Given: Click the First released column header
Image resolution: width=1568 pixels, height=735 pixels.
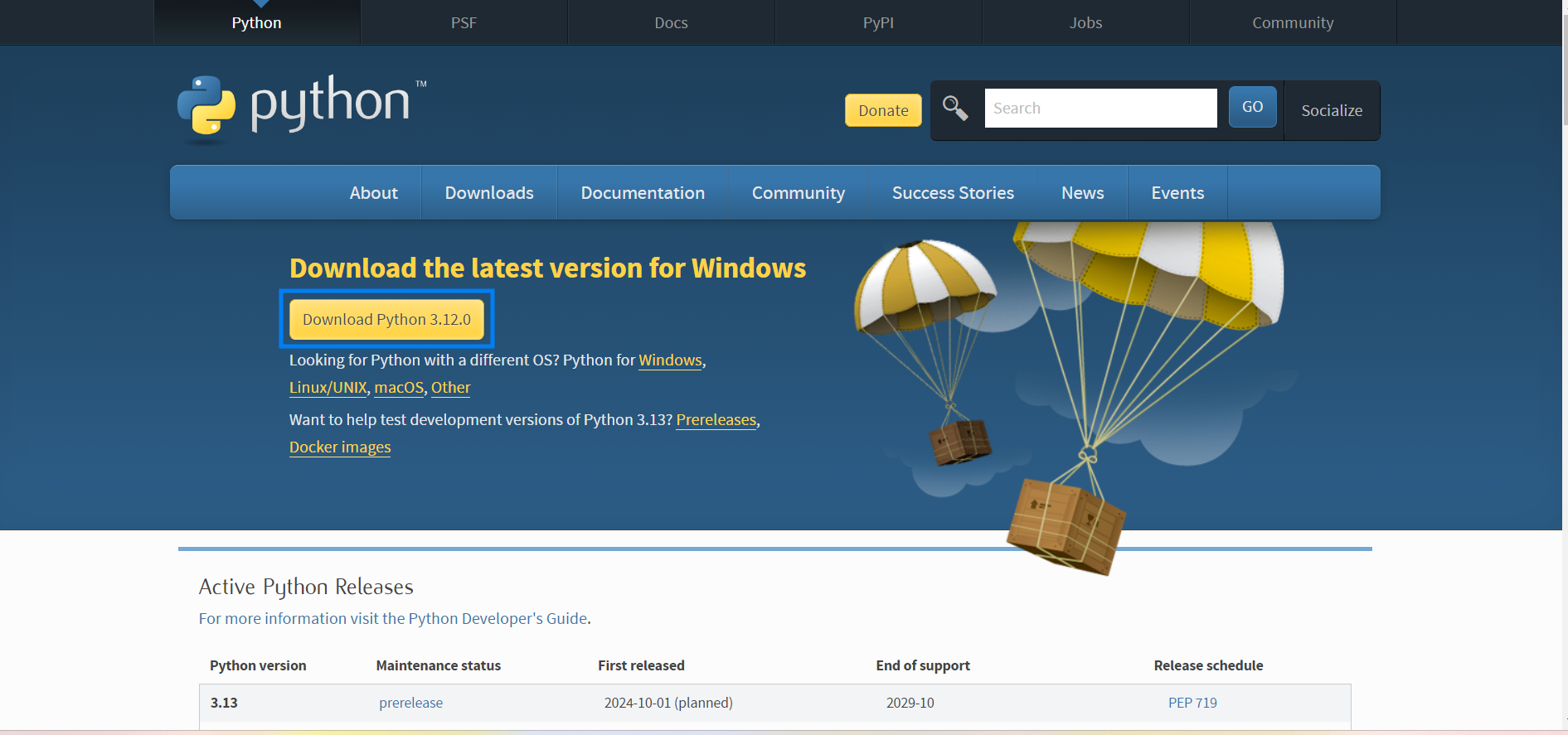Looking at the screenshot, I should [x=641, y=665].
